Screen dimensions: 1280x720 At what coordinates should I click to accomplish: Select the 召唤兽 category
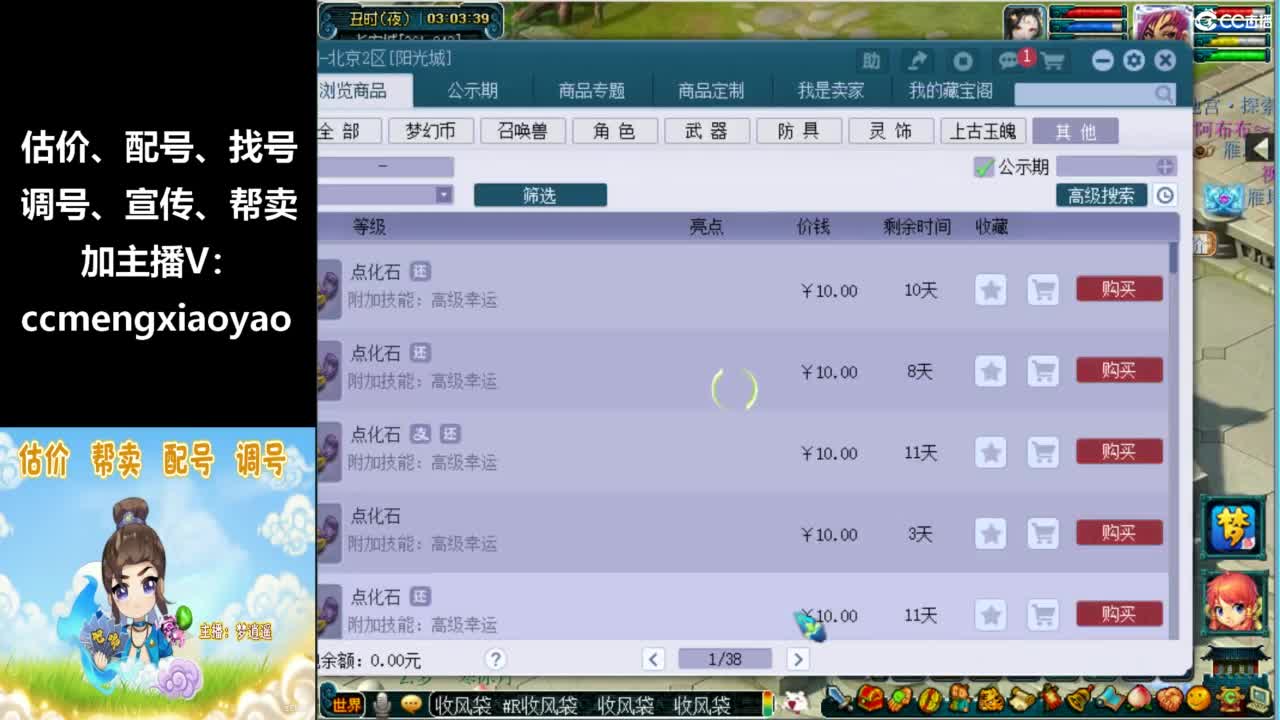523,131
